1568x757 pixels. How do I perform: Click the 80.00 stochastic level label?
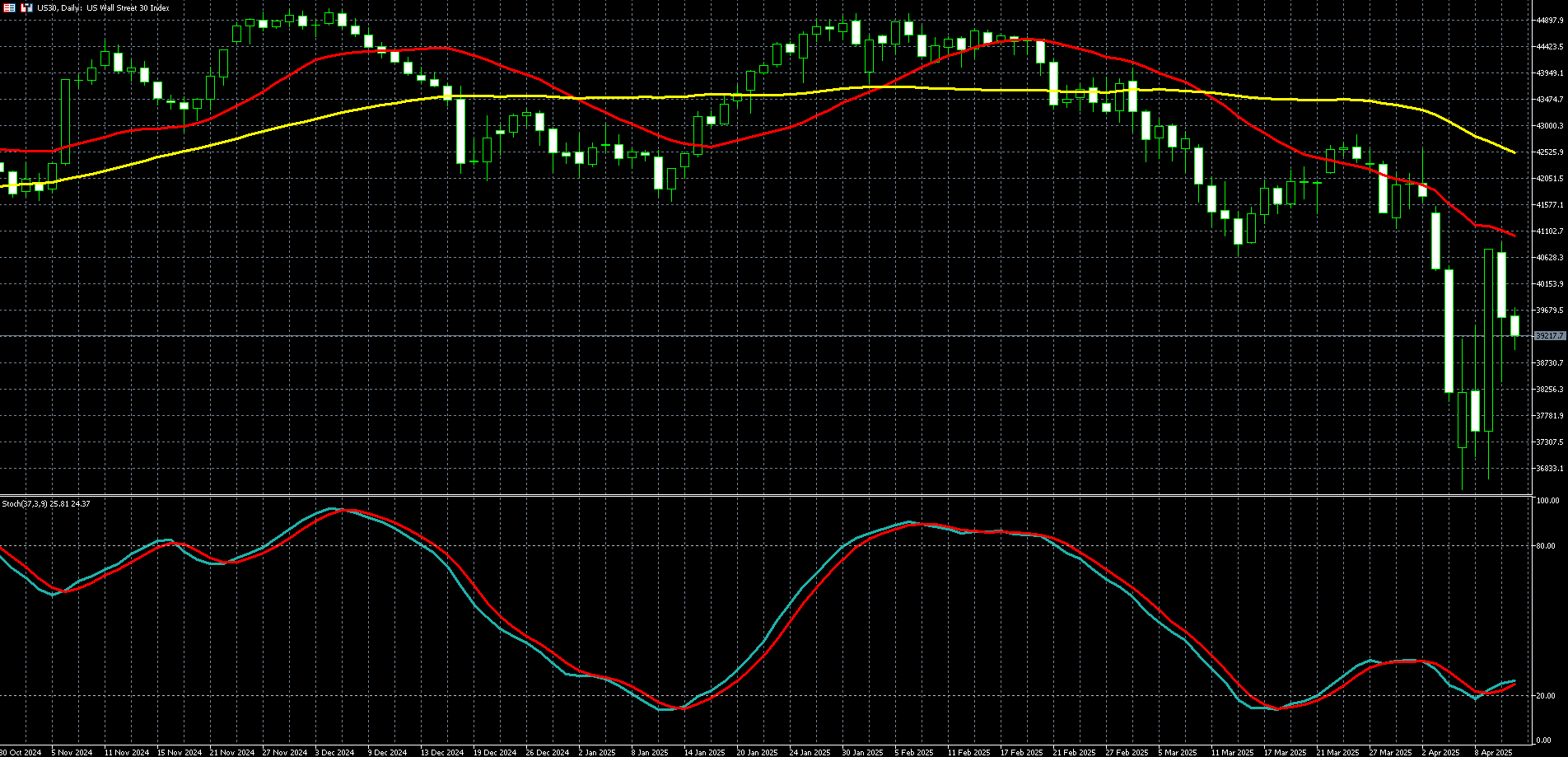point(1547,545)
